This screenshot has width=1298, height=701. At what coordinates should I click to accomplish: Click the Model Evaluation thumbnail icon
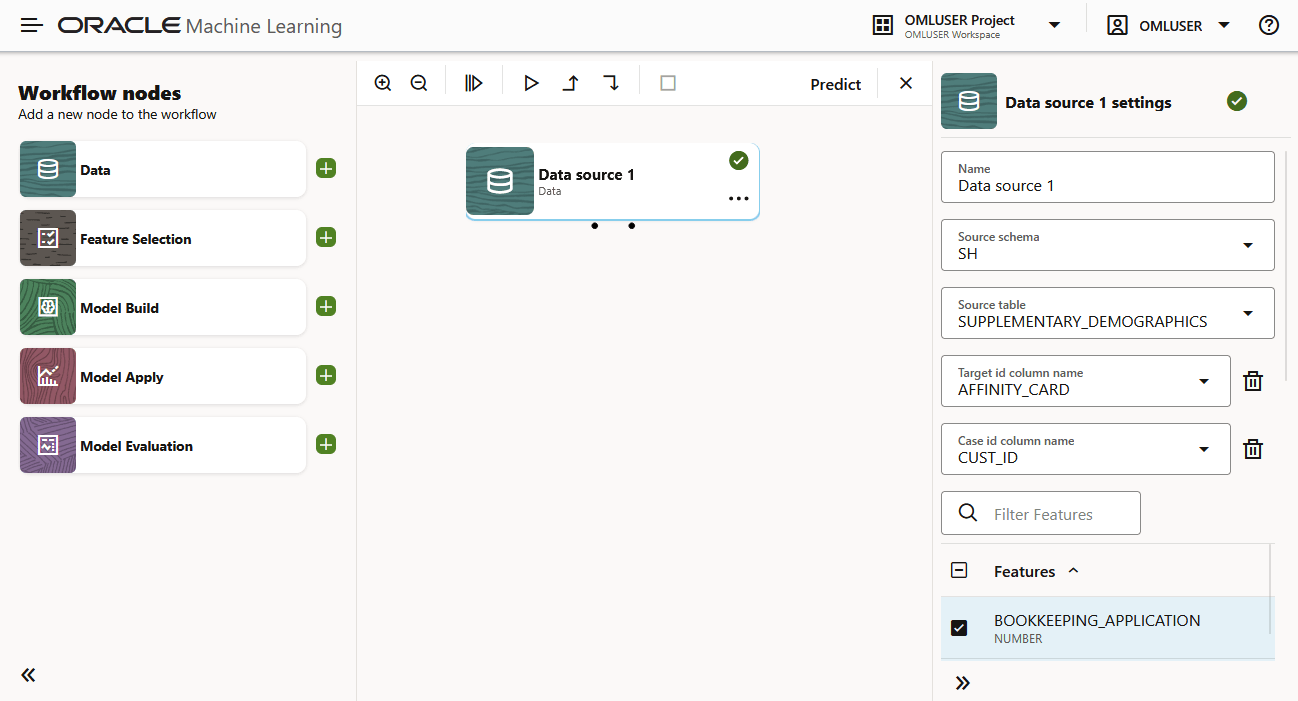[x=48, y=445]
